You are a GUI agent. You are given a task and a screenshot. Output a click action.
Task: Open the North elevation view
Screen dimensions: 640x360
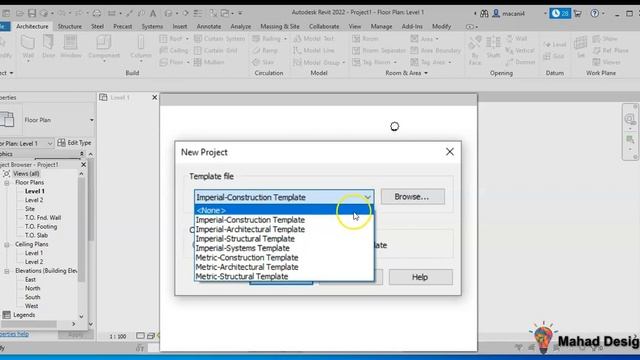coord(32,289)
